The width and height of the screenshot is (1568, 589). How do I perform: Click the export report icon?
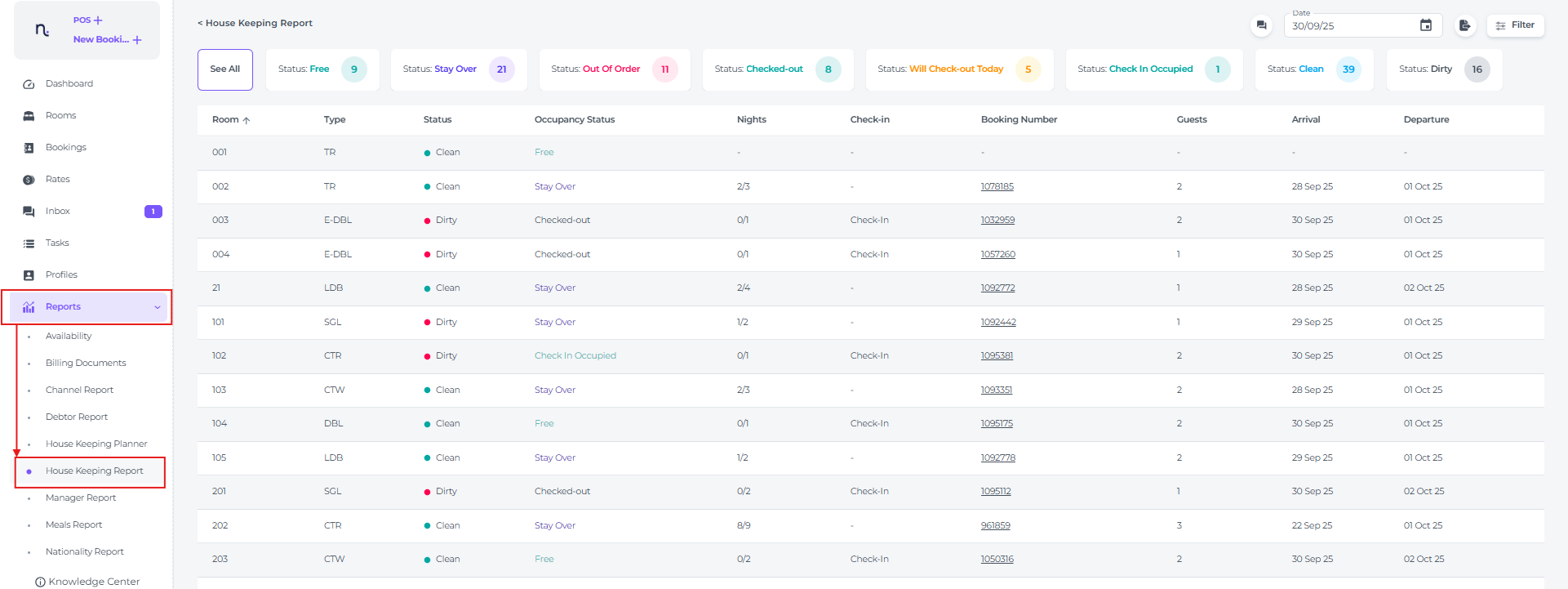(x=1465, y=25)
